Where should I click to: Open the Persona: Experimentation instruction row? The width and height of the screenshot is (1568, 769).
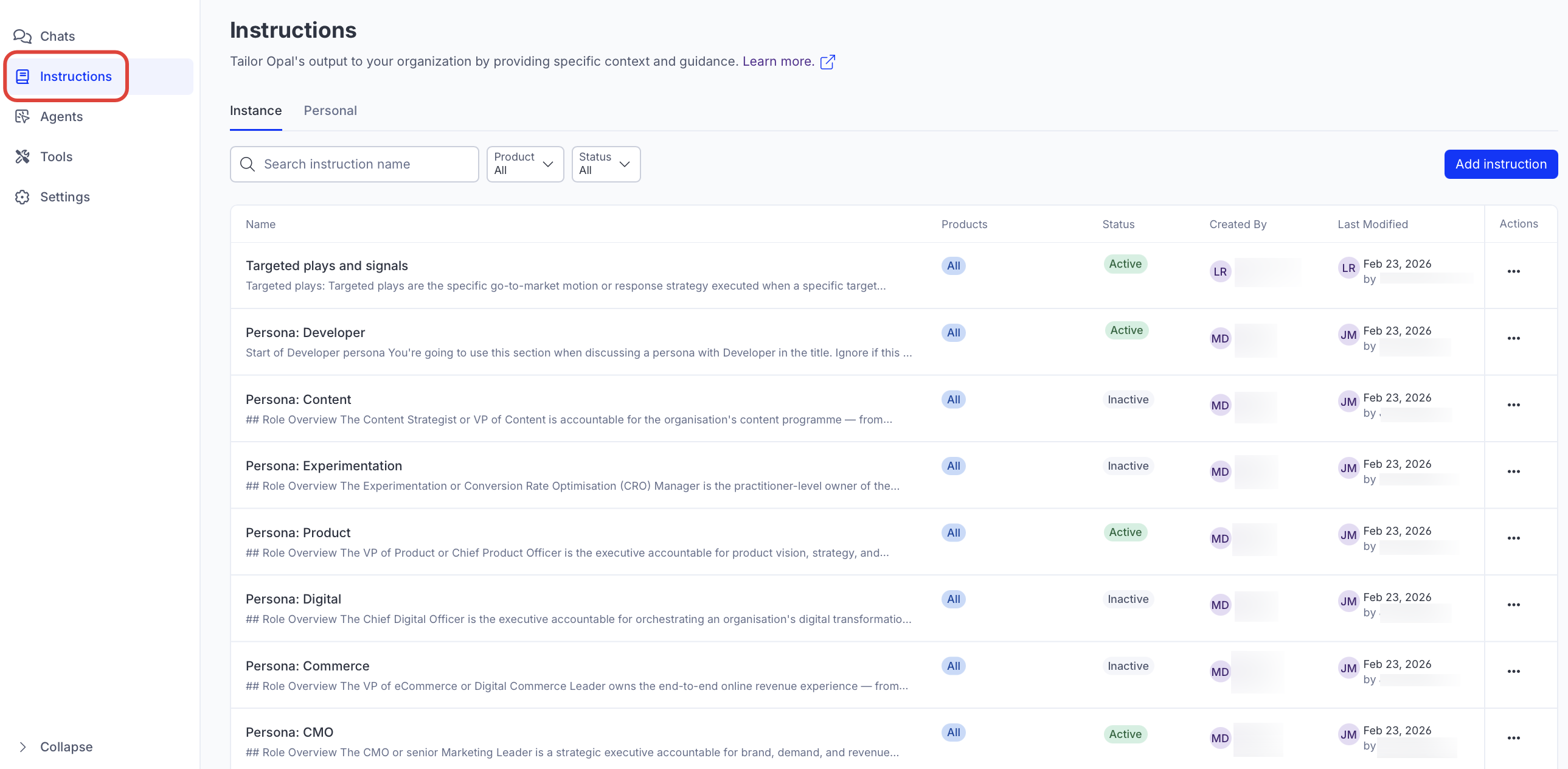[x=324, y=466]
